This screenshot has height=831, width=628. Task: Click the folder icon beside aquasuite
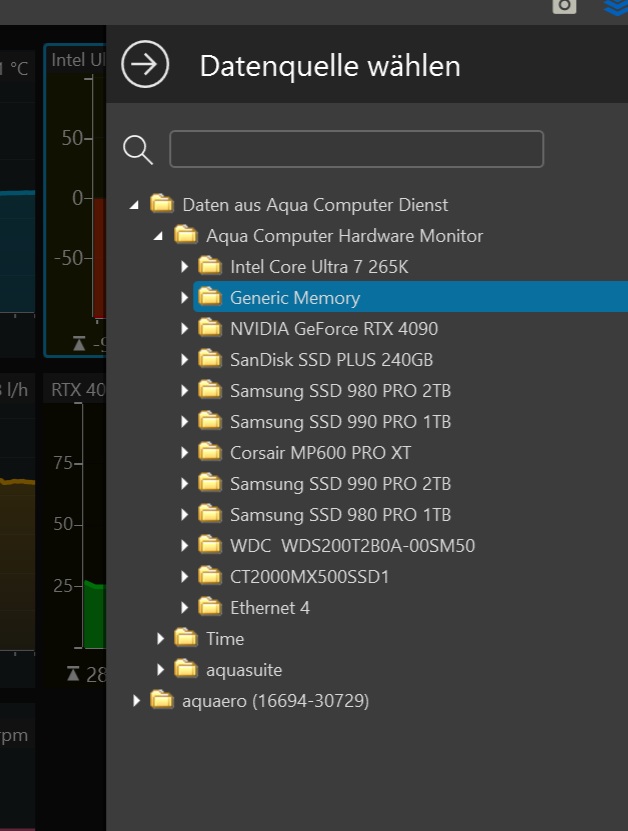(x=185, y=669)
